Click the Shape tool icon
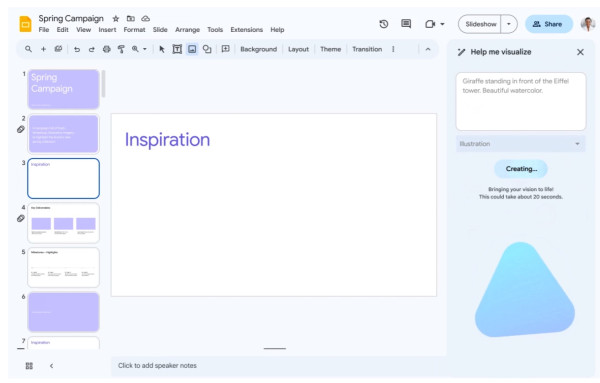600x383 pixels. [207, 49]
